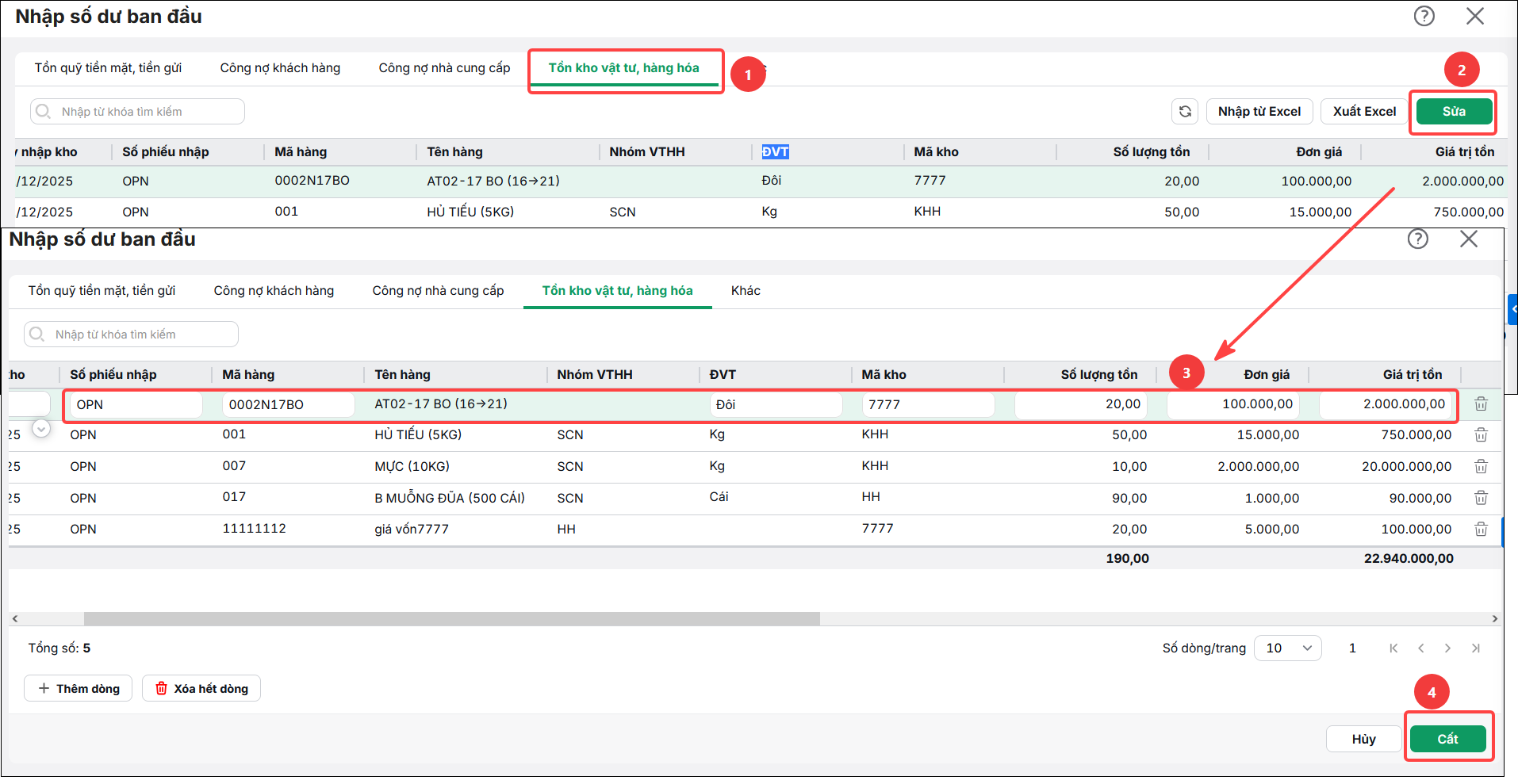Click the help icon in the lower window
The width and height of the screenshot is (1518, 784).
click(1418, 239)
